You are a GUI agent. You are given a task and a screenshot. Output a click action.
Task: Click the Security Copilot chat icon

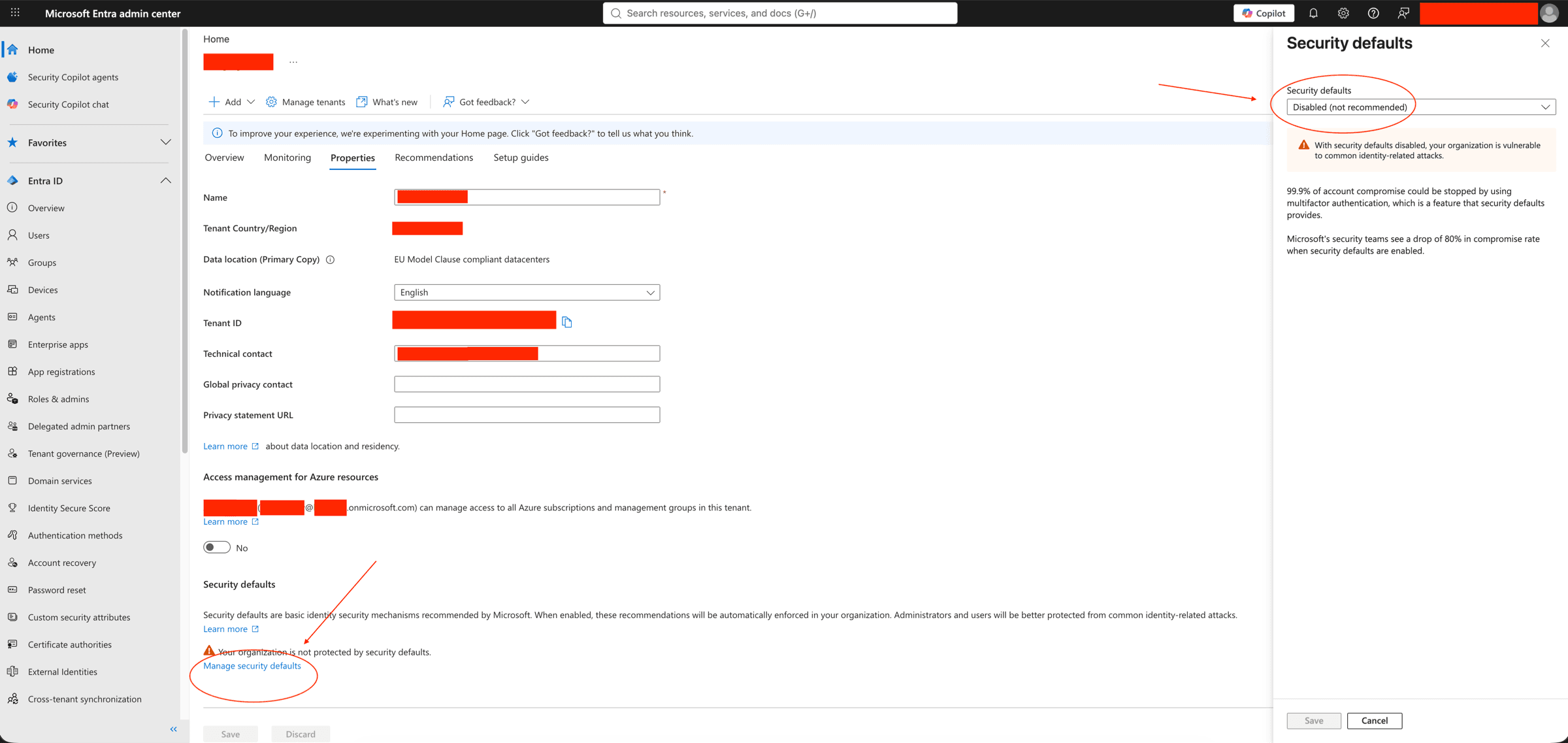click(12, 105)
